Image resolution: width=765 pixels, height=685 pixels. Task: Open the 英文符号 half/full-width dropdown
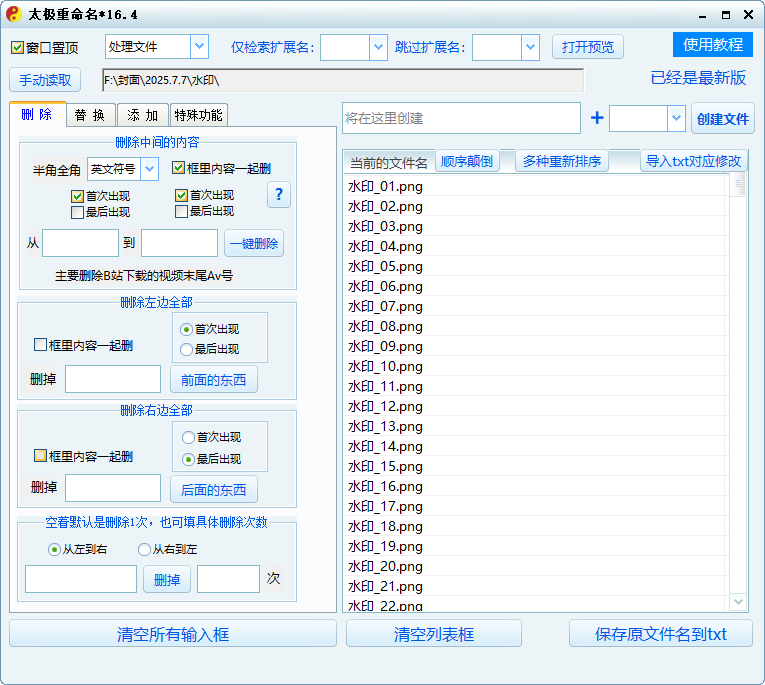tap(149, 169)
